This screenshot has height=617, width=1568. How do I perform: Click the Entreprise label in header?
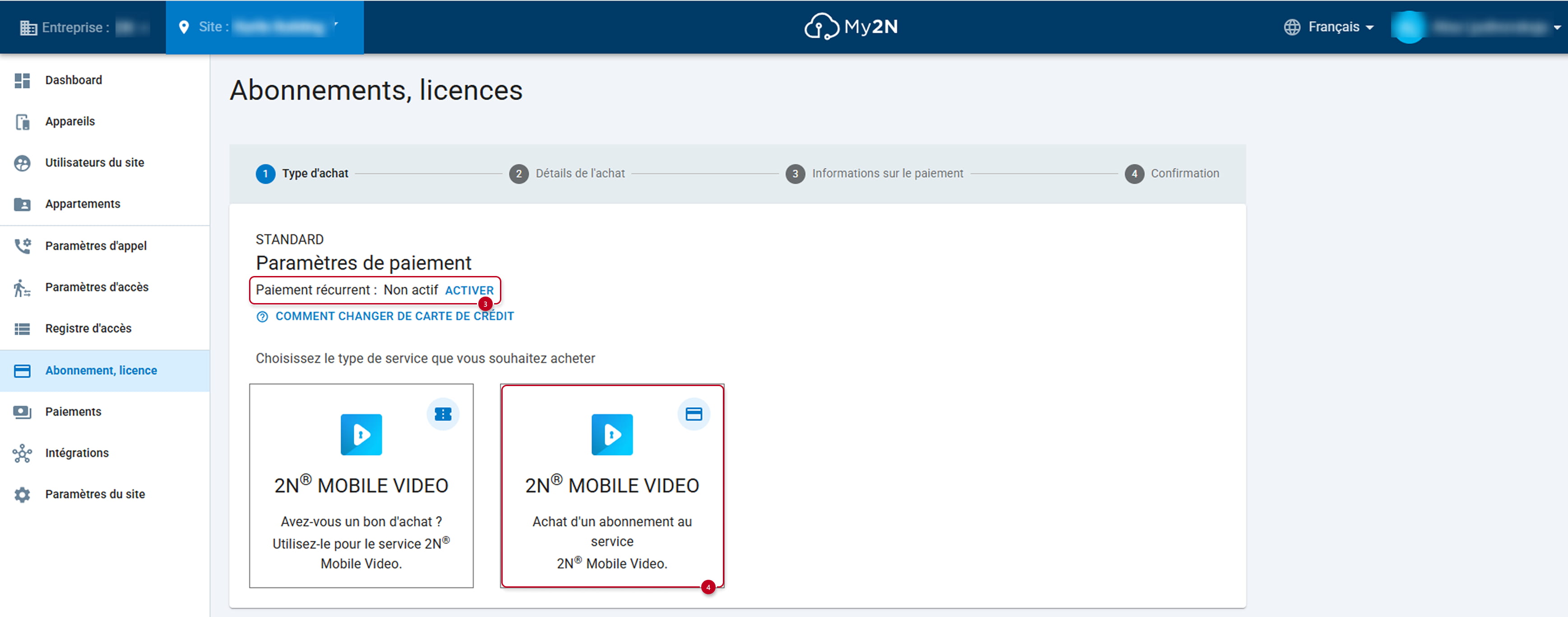click(x=75, y=28)
